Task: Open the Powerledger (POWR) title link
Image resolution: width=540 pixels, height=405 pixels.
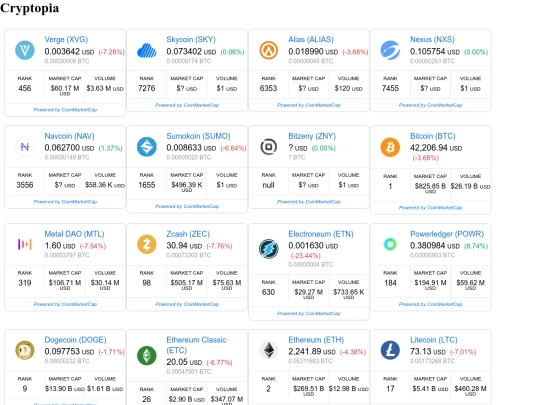Action: pyautogui.click(x=447, y=234)
